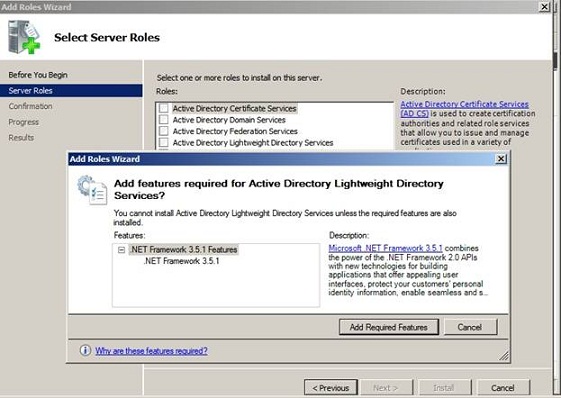
Task: Click Active Directory Lightweight Directory Services role label
Action: pyautogui.click(x=253, y=143)
